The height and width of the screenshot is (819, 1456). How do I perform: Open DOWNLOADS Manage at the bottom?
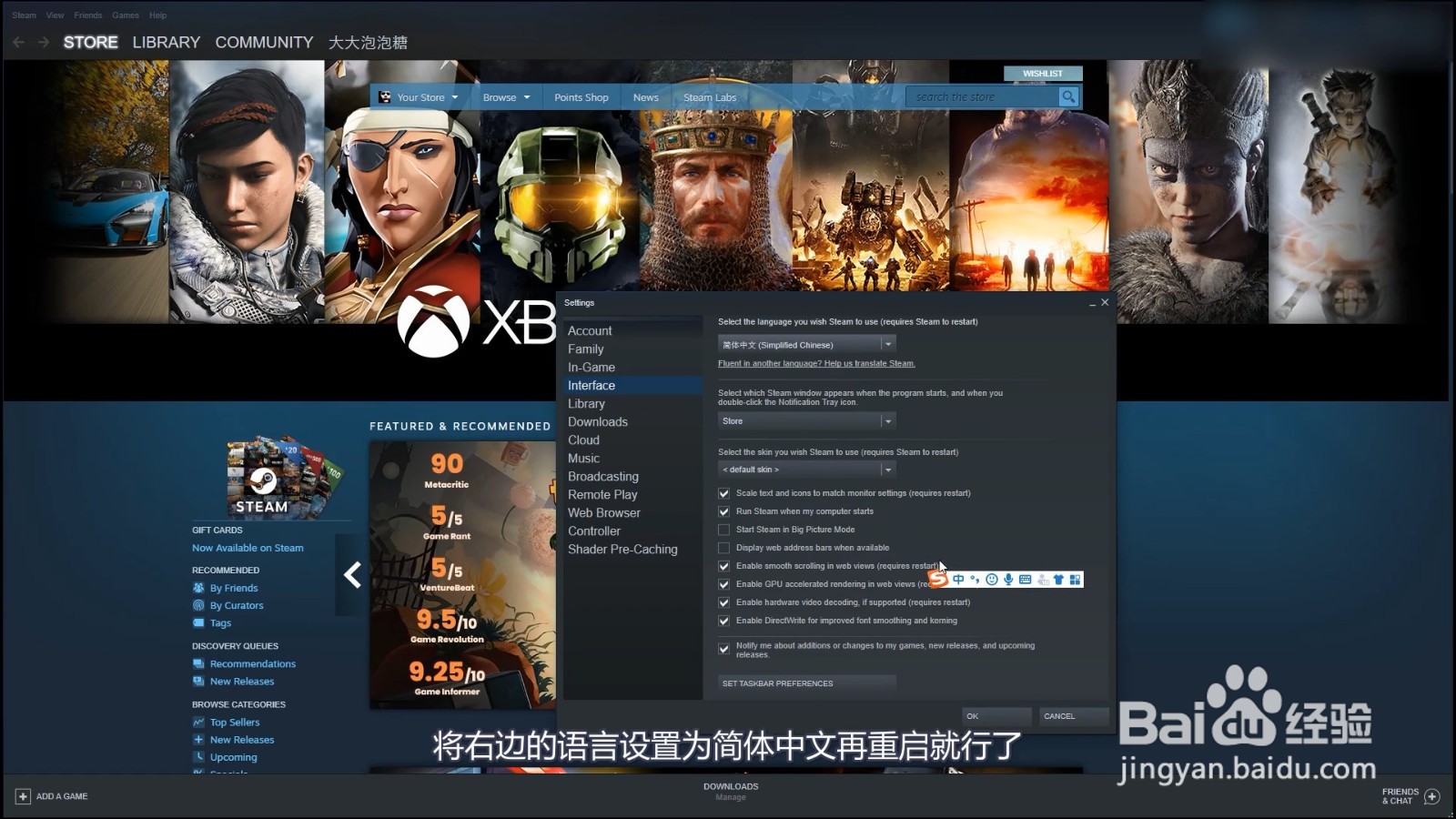click(x=731, y=792)
